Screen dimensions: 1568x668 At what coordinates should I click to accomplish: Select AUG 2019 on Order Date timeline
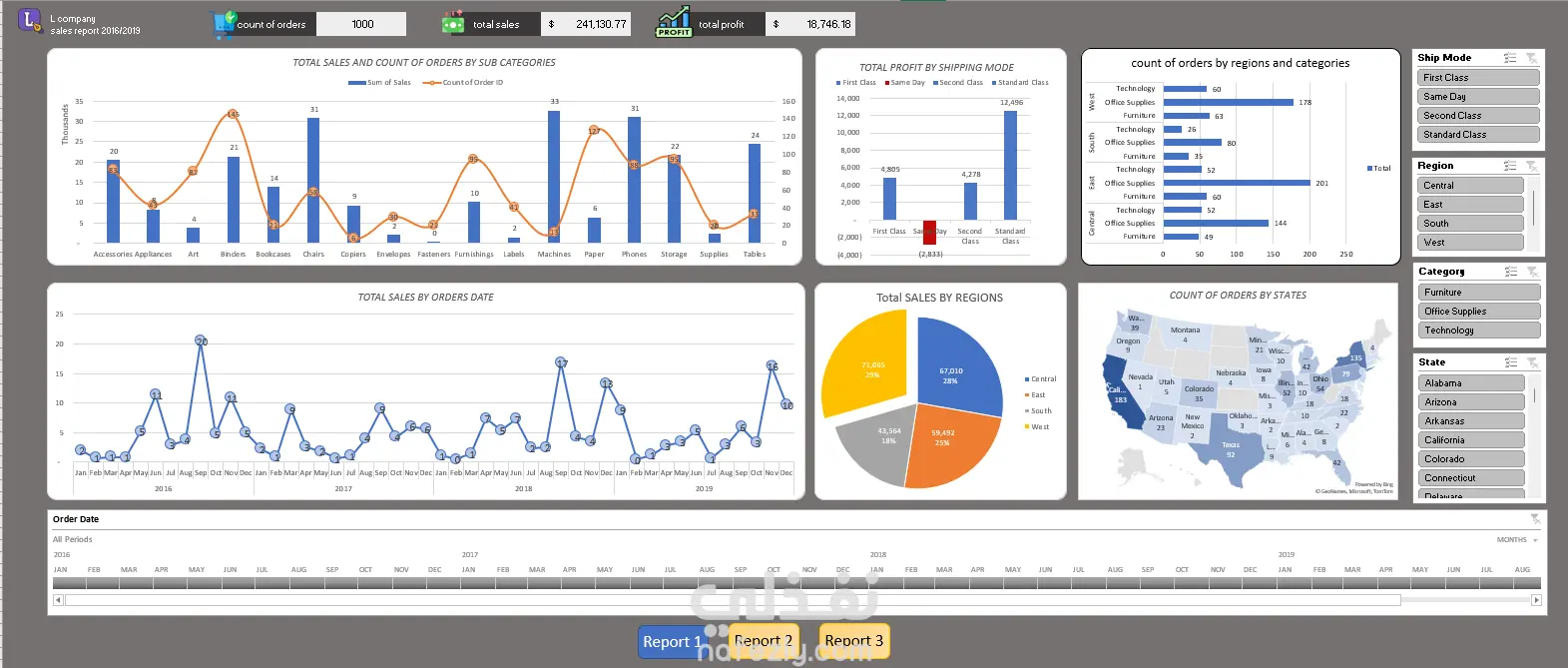point(1523,582)
